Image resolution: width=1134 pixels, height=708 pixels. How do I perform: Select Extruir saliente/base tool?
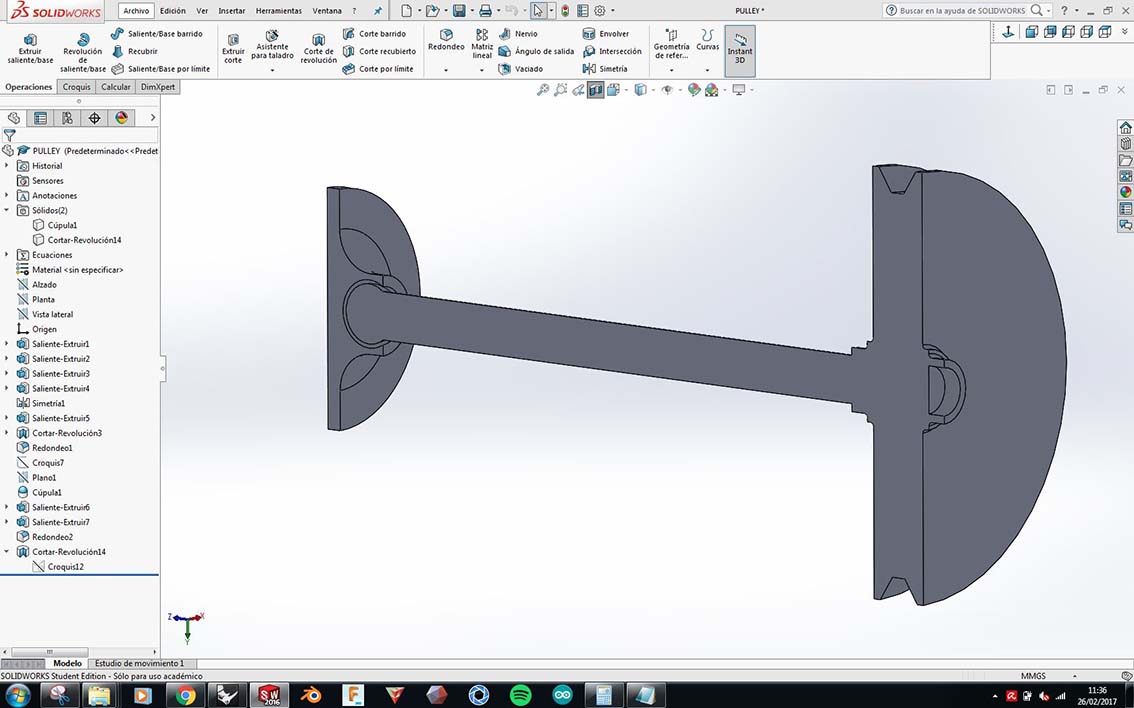[x=30, y=48]
